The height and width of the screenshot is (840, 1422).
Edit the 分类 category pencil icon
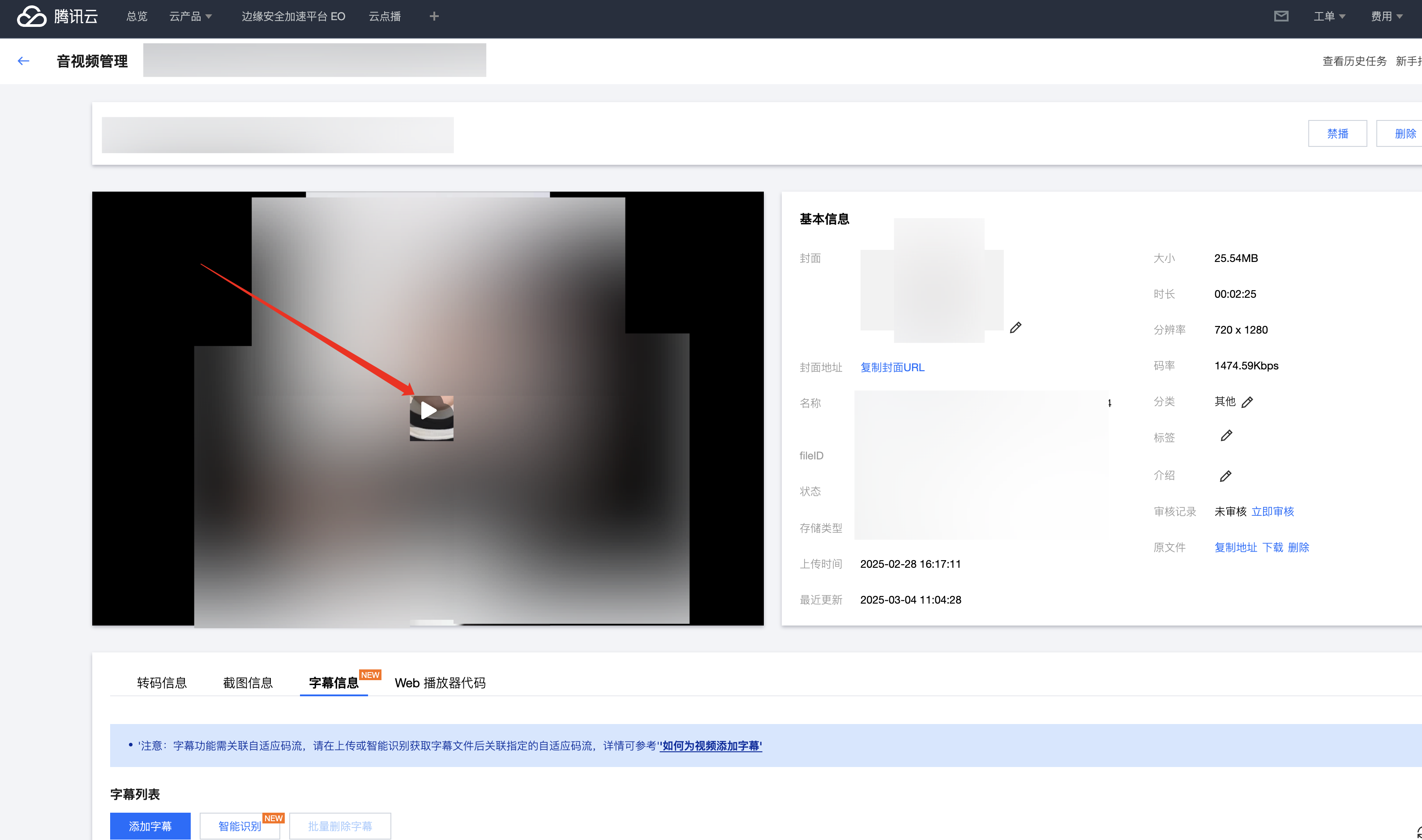coord(1247,403)
